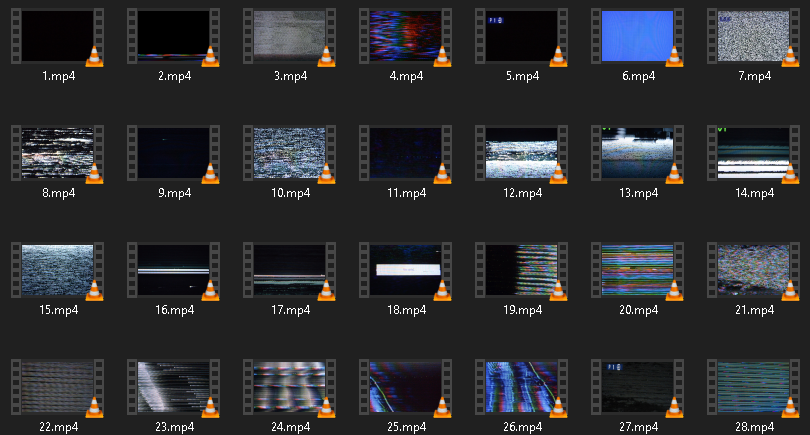
Task: Click the 4.mp4 colorful glitch thumbnail
Action: coord(405,36)
